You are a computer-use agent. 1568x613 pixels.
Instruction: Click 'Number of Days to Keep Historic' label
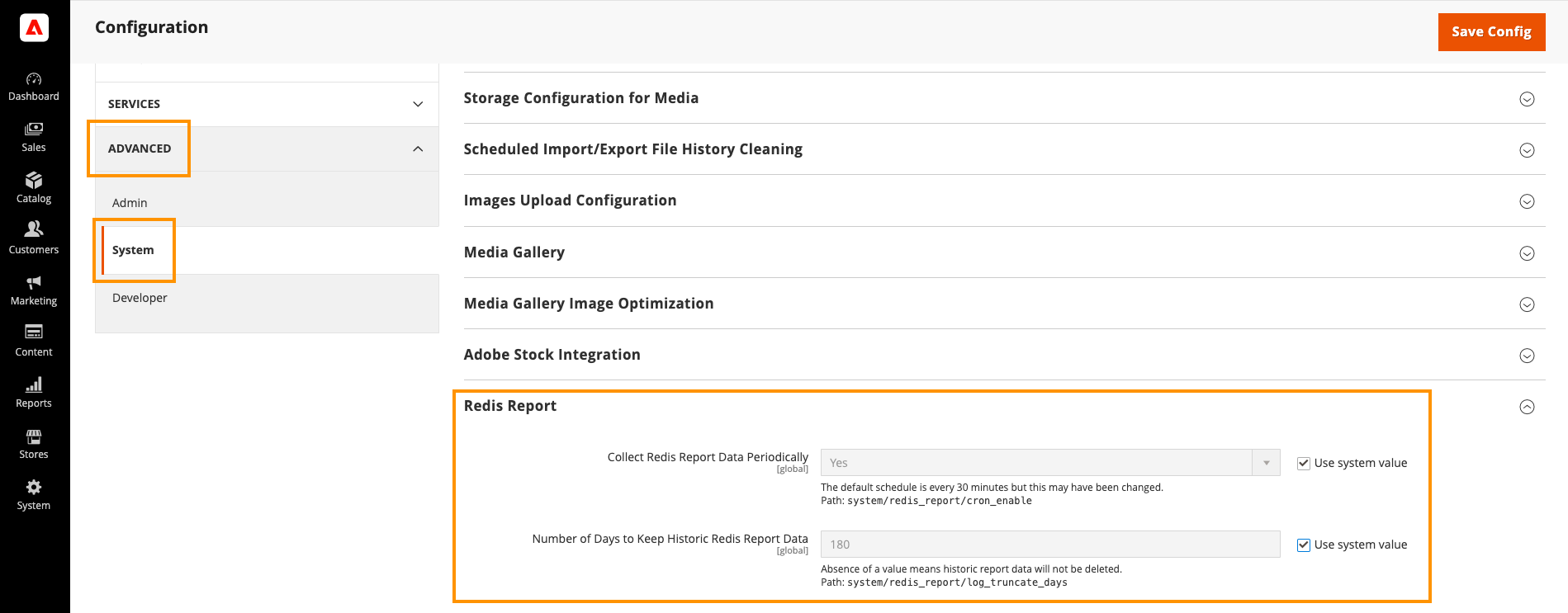coord(670,539)
